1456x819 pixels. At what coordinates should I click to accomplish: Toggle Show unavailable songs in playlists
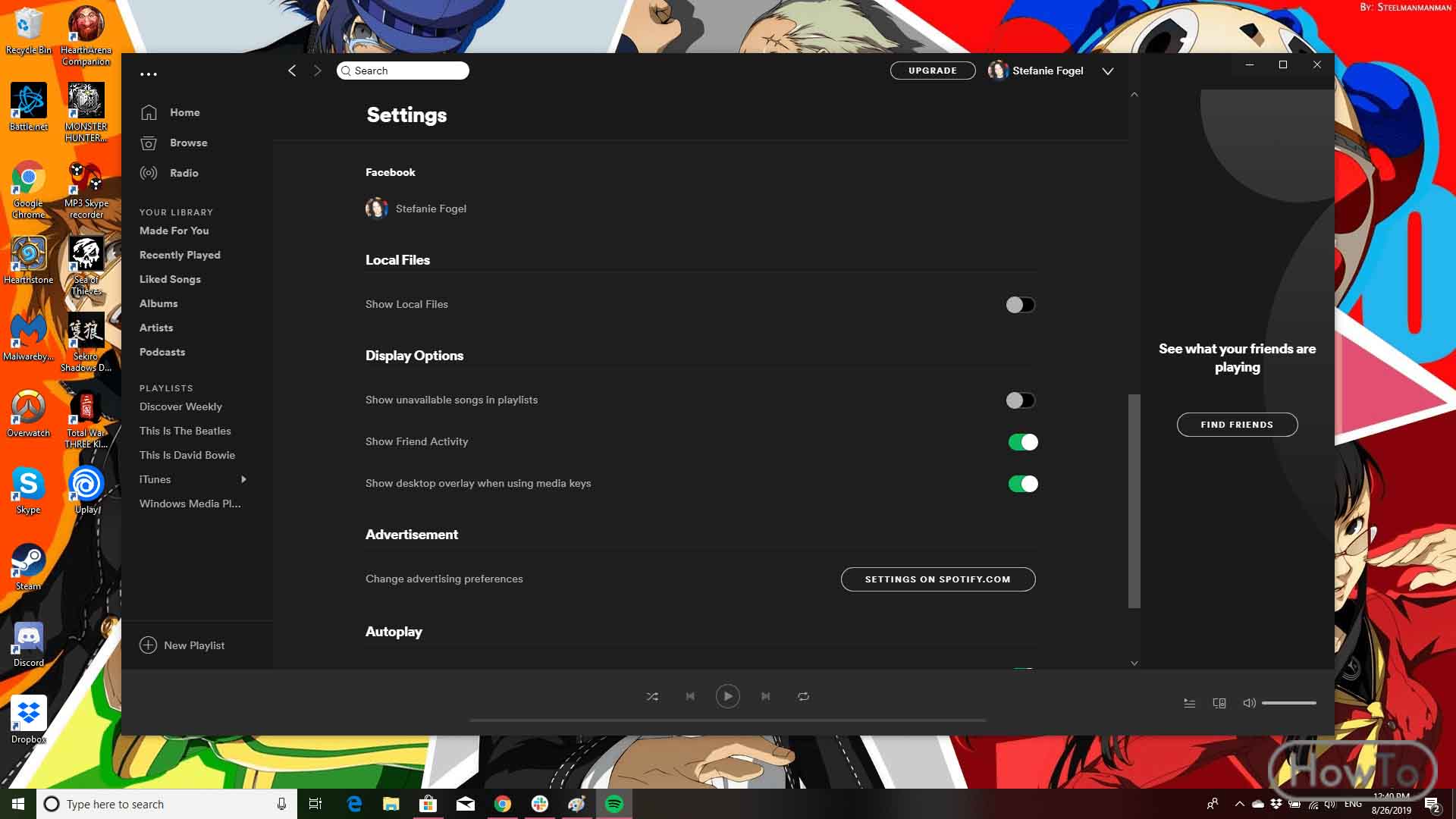pos(1020,400)
